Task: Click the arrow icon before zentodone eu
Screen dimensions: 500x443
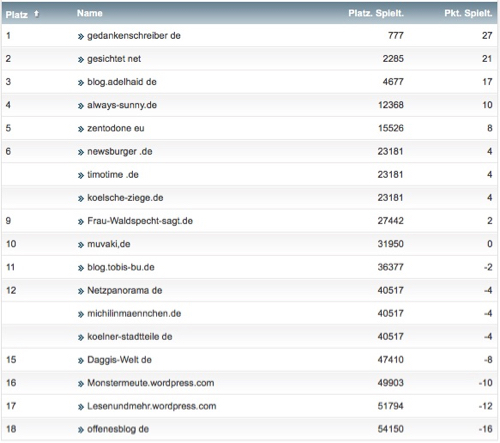Action: click(81, 129)
